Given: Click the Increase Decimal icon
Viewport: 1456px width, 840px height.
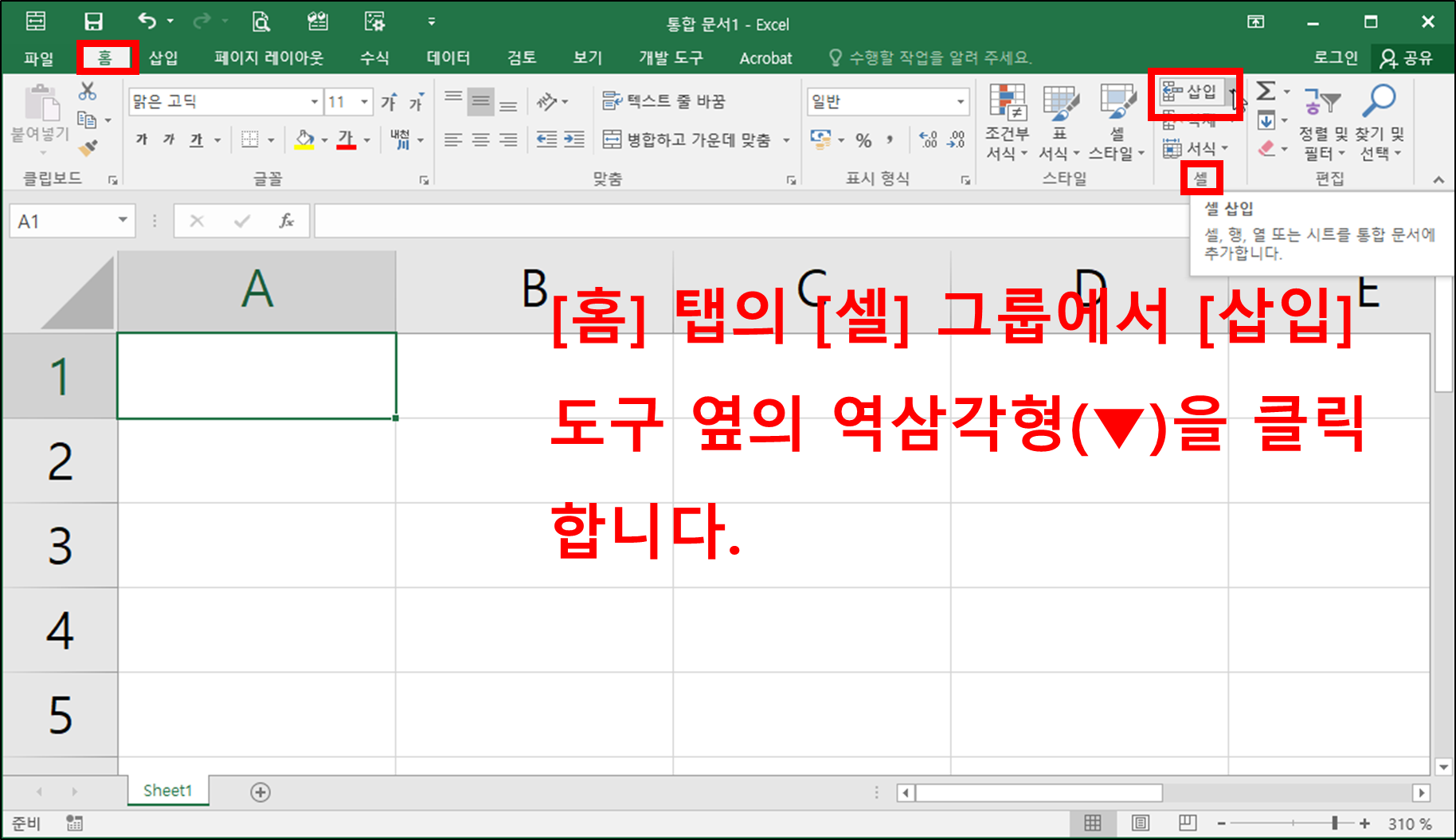Looking at the screenshot, I should tap(929, 140).
